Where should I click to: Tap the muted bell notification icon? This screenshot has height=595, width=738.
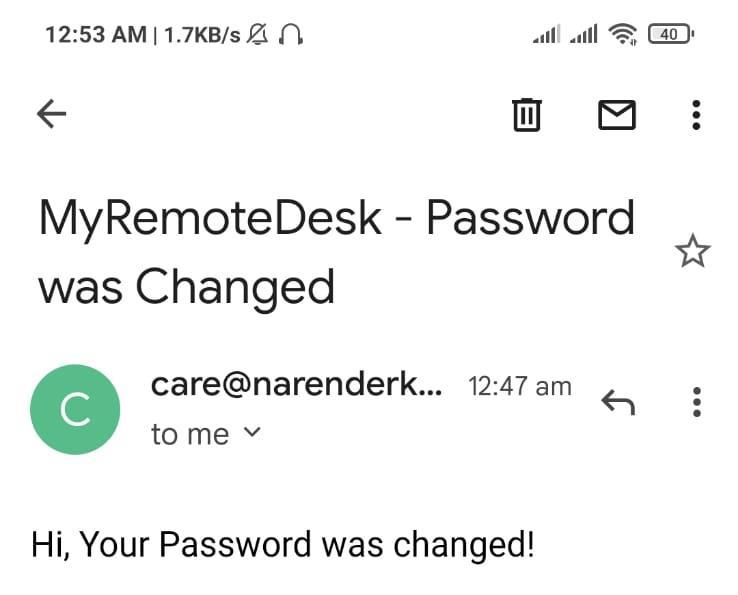tap(258, 35)
